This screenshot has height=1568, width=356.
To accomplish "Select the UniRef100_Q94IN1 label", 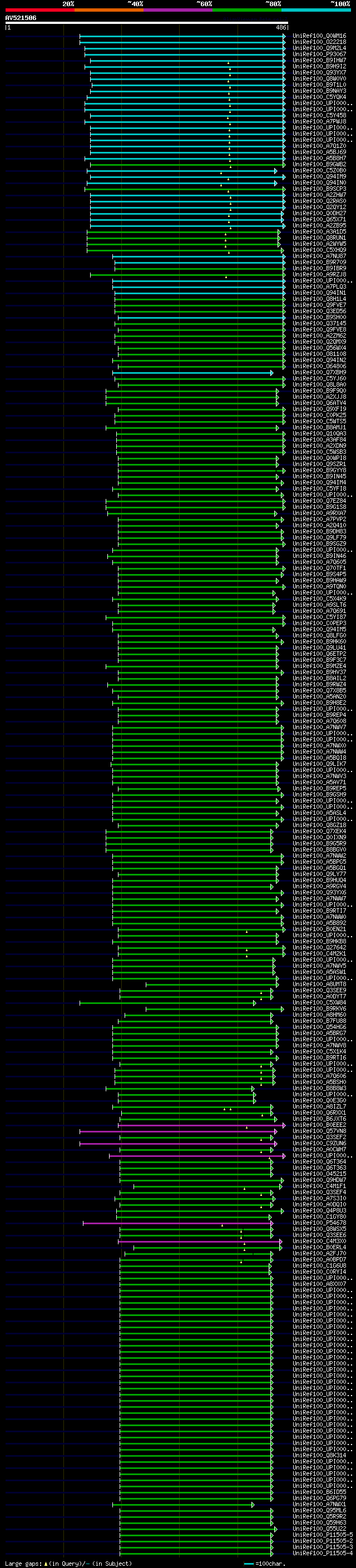I will pyautogui.click(x=319, y=293).
